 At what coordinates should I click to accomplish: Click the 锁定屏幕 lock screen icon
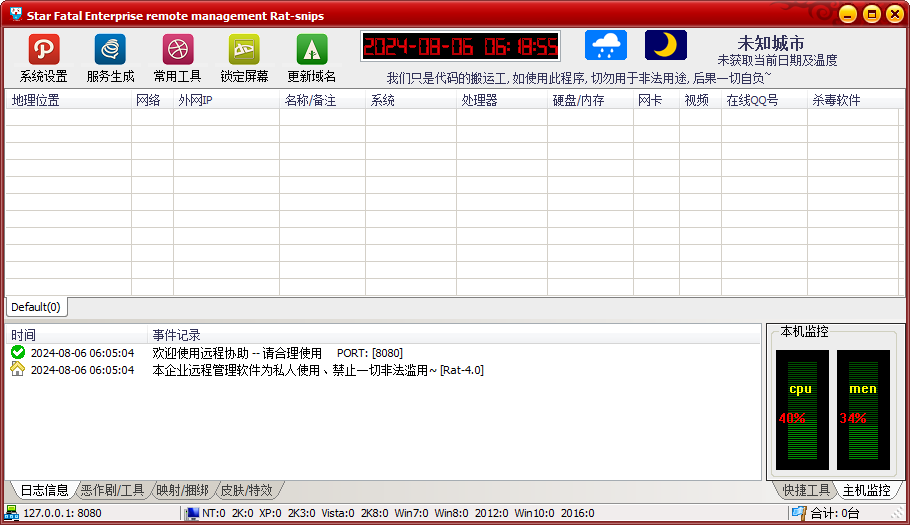(x=244, y=50)
